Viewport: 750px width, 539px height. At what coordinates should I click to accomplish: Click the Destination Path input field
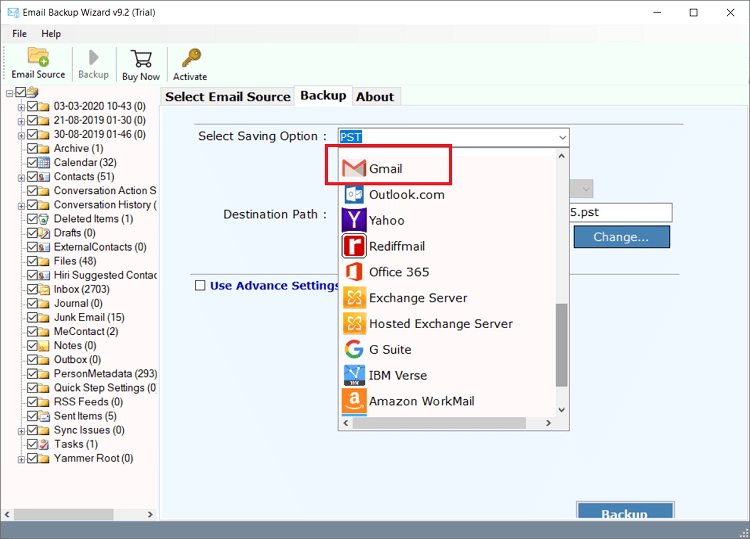620,212
